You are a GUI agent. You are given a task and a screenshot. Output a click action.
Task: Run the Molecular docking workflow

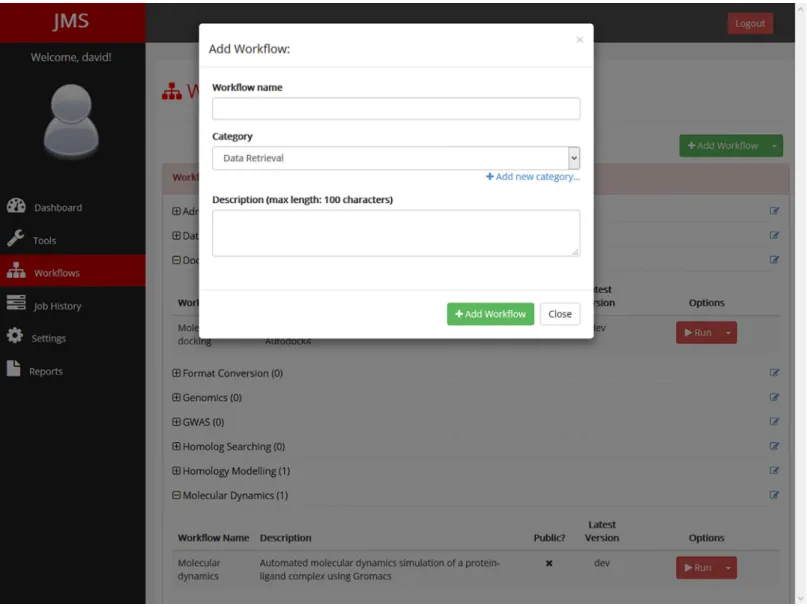pos(698,333)
